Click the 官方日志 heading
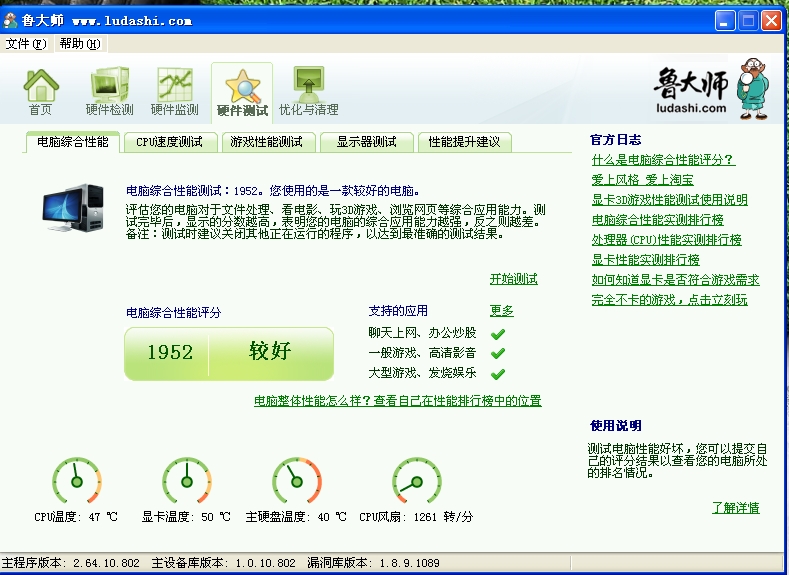This screenshot has width=789, height=575. pos(616,140)
